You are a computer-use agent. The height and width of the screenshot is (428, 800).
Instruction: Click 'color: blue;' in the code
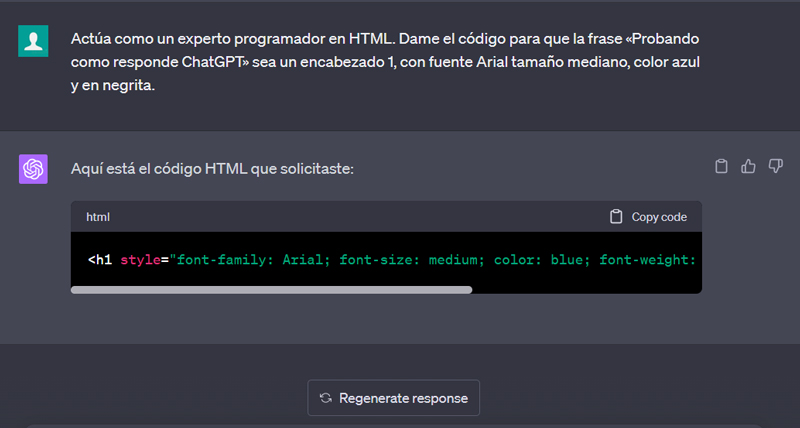542,260
